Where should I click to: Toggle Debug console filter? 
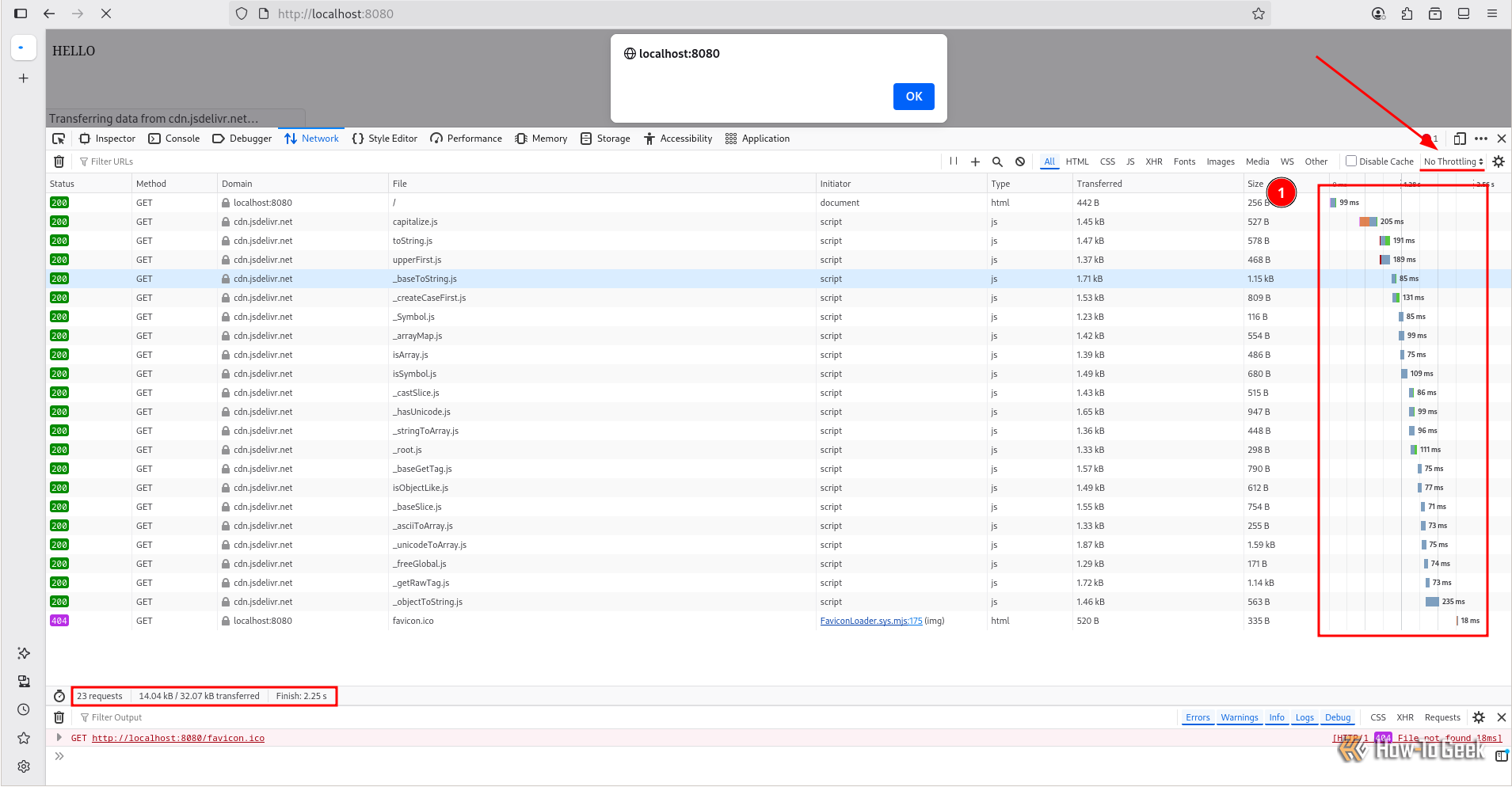click(x=1338, y=717)
